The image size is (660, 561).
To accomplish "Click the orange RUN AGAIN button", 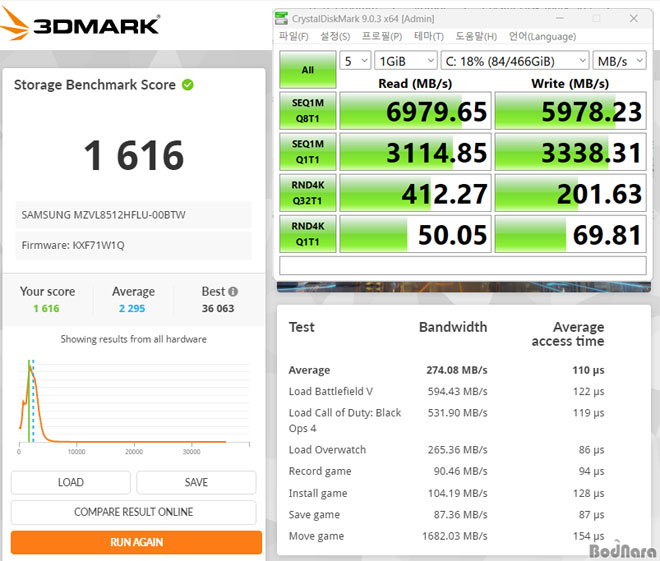I will click(x=136, y=542).
